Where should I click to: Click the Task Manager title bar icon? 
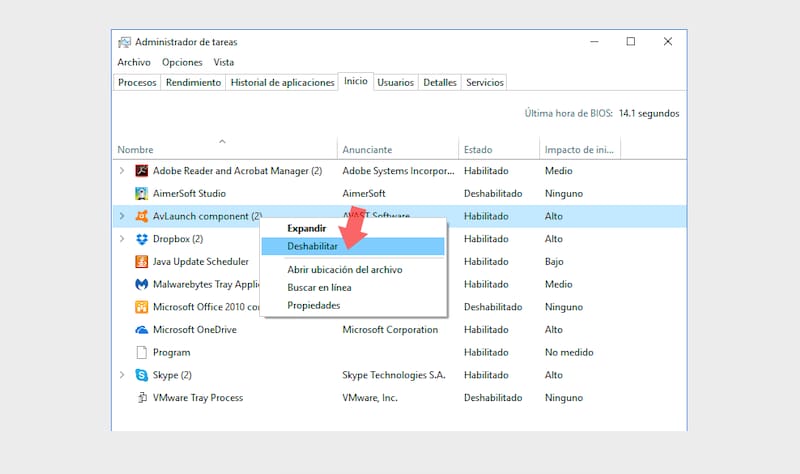pos(124,42)
